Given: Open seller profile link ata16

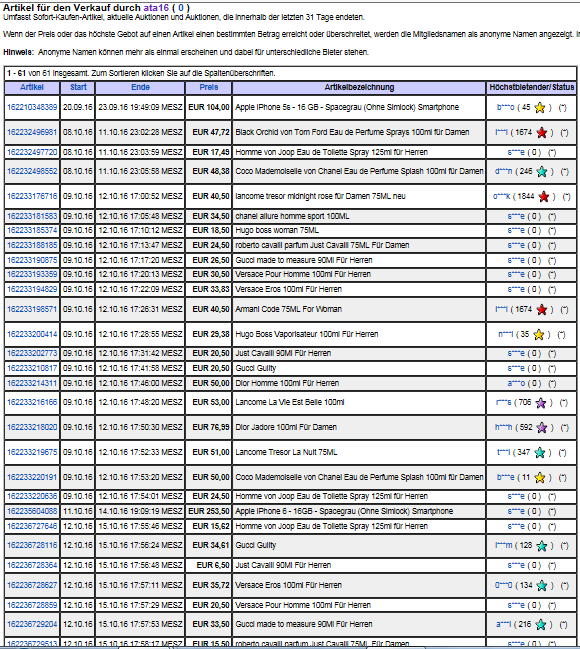Looking at the screenshot, I should [x=156, y=7].
